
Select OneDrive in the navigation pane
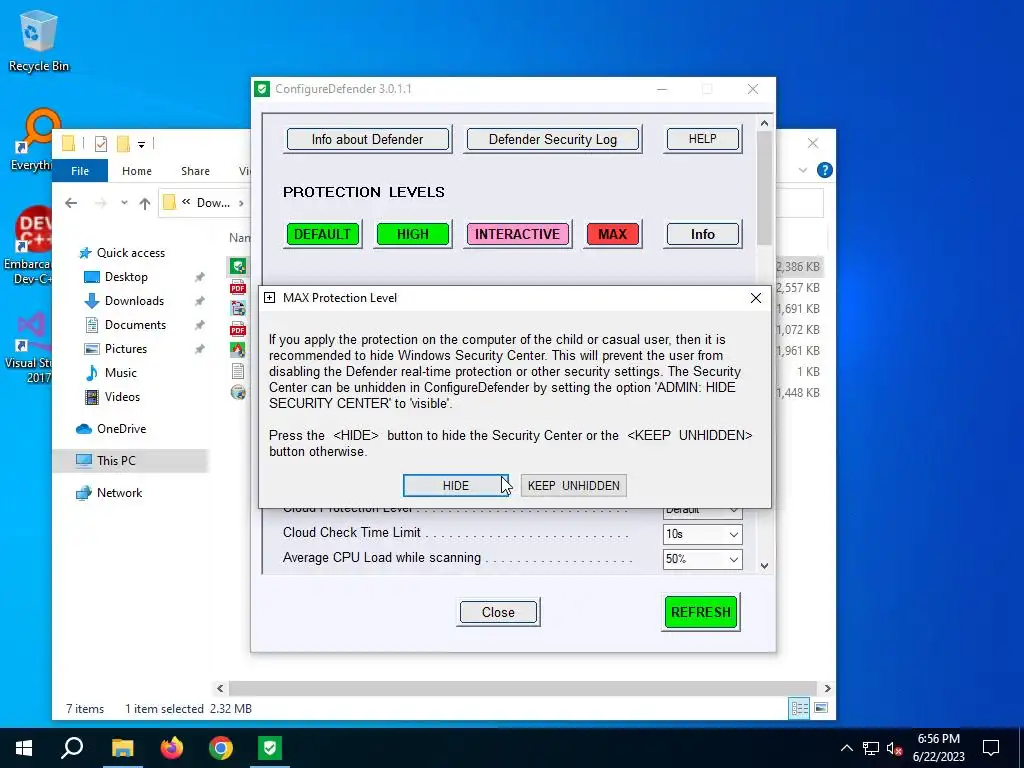click(x=121, y=428)
